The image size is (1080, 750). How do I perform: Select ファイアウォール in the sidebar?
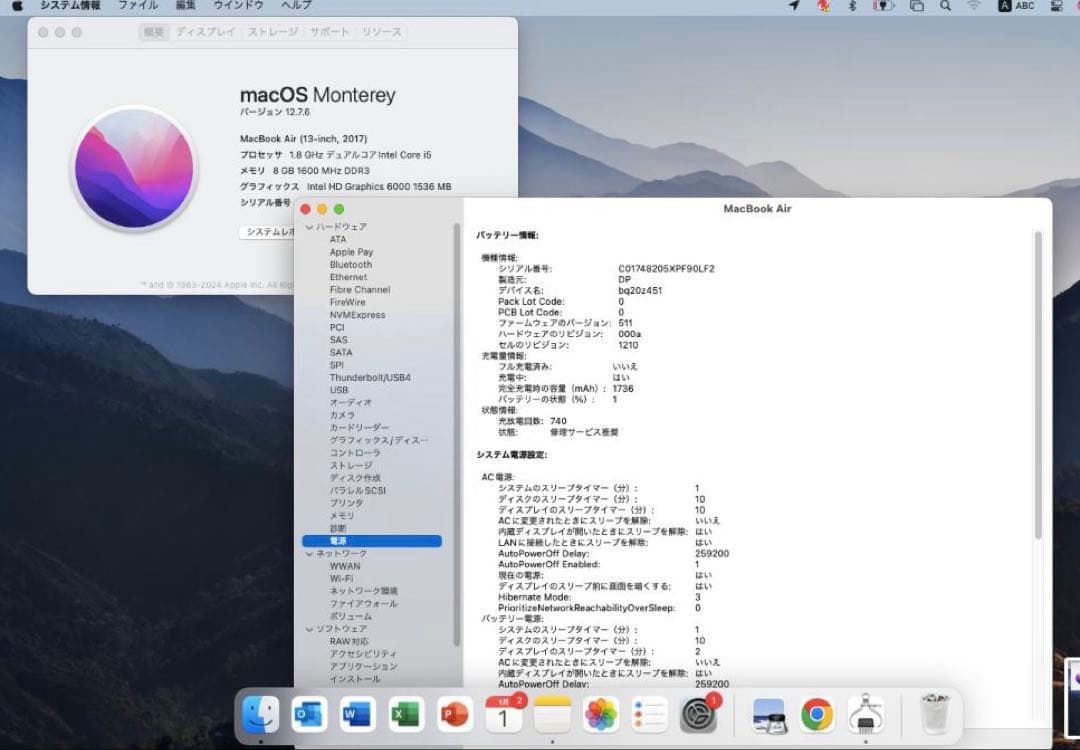point(363,604)
